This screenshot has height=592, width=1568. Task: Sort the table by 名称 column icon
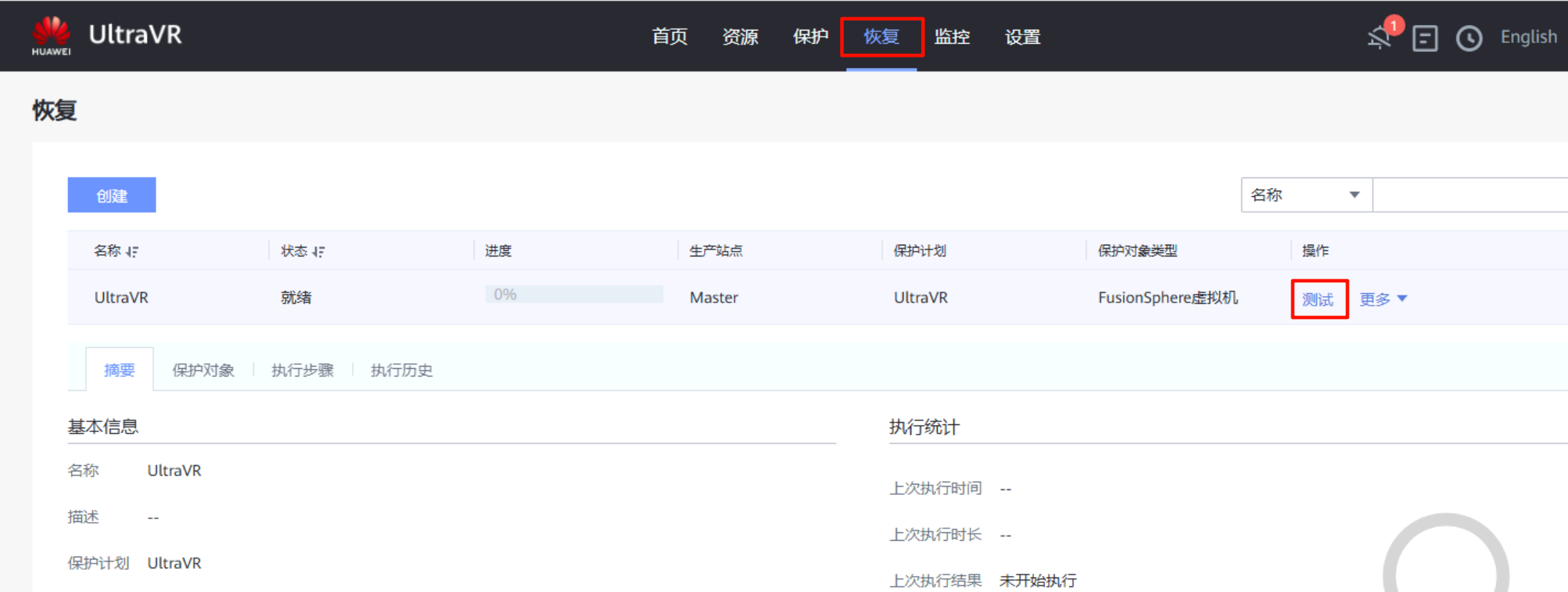point(132,252)
